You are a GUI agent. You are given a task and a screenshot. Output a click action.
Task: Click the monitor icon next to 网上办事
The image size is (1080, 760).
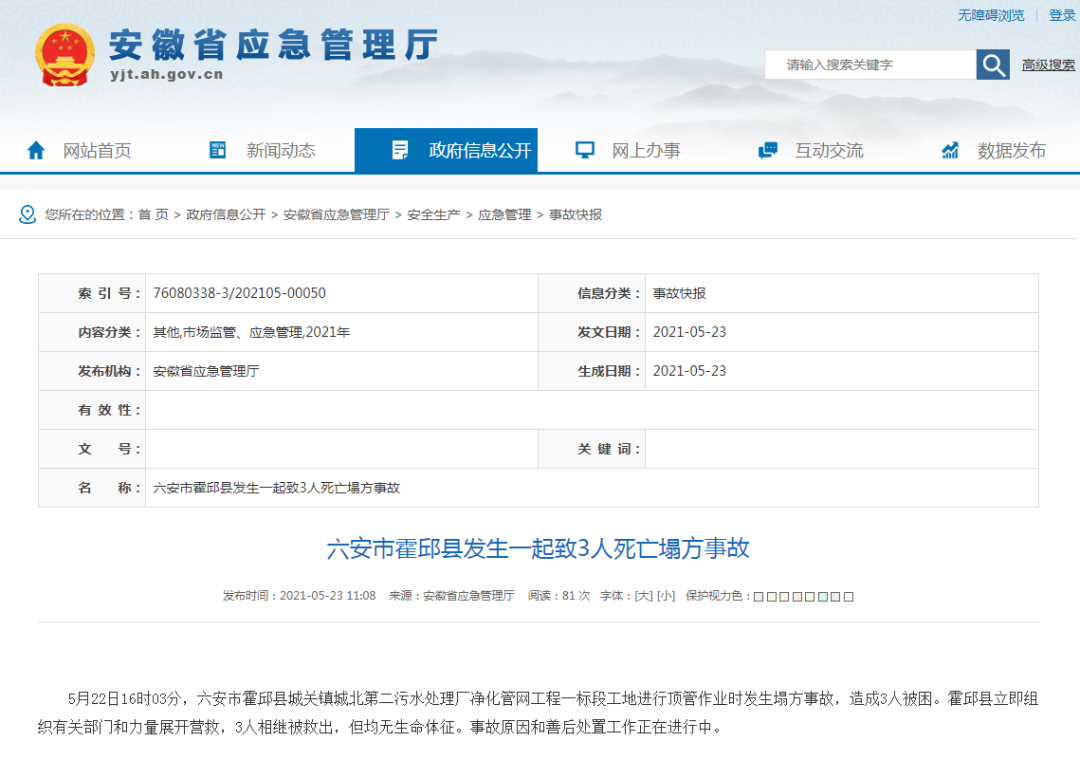click(x=583, y=149)
